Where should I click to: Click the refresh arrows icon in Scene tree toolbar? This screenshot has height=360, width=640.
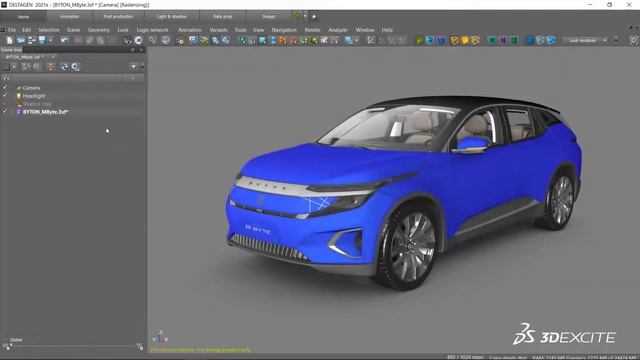[x=64, y=67]
